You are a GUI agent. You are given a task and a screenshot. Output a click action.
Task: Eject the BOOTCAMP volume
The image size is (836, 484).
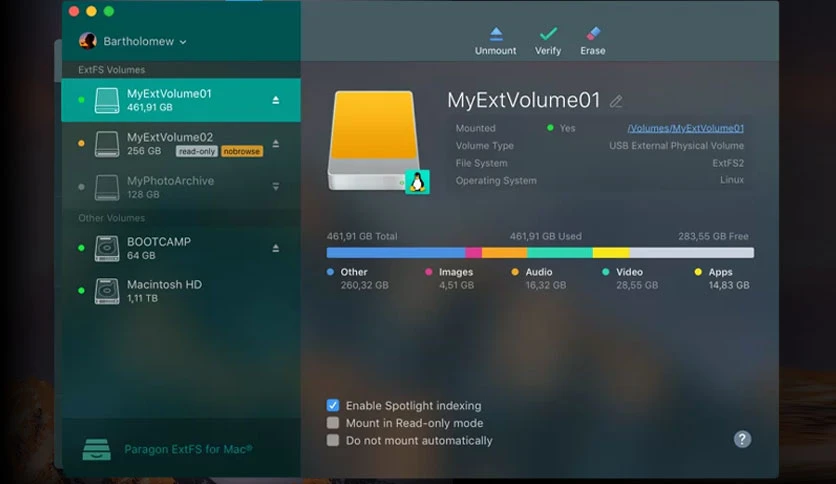coord(276,248)
